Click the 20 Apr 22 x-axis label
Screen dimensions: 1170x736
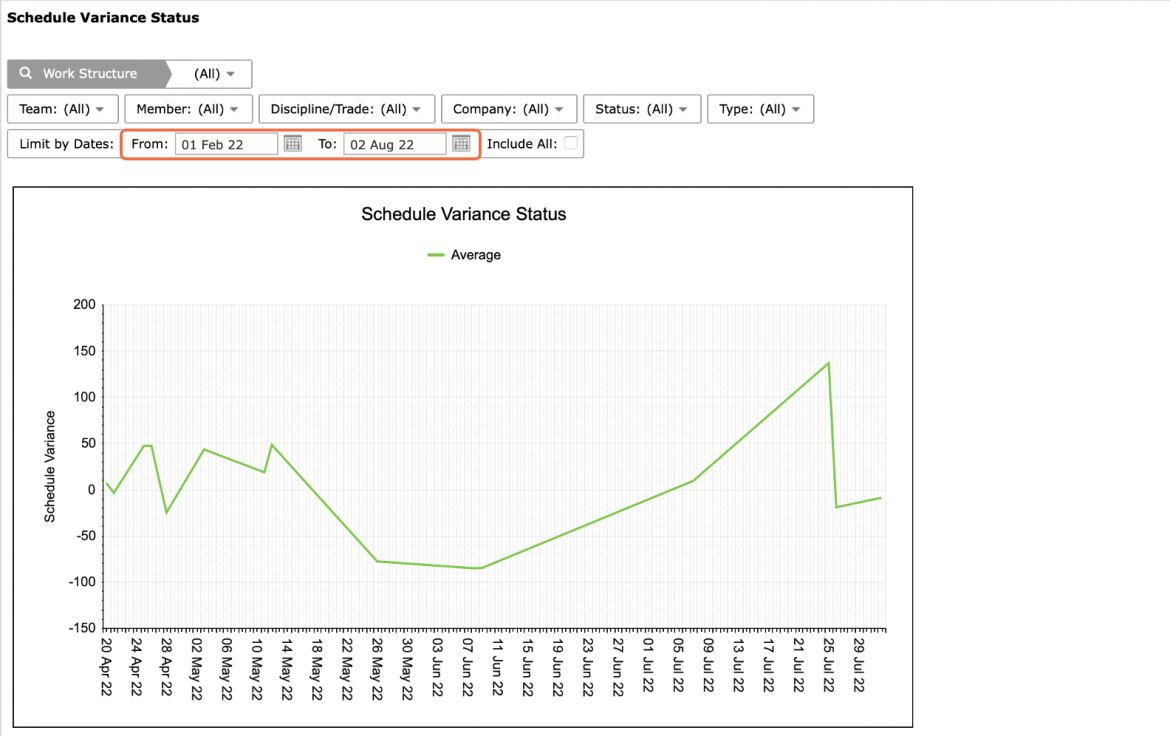pyautogui.click(x=106, y=667)
